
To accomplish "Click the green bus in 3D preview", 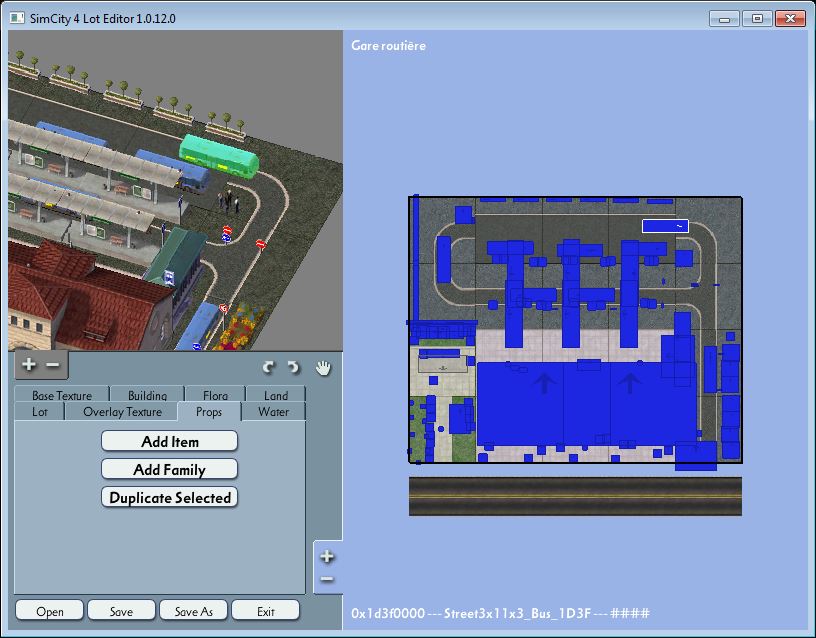I will click(219, 156).
